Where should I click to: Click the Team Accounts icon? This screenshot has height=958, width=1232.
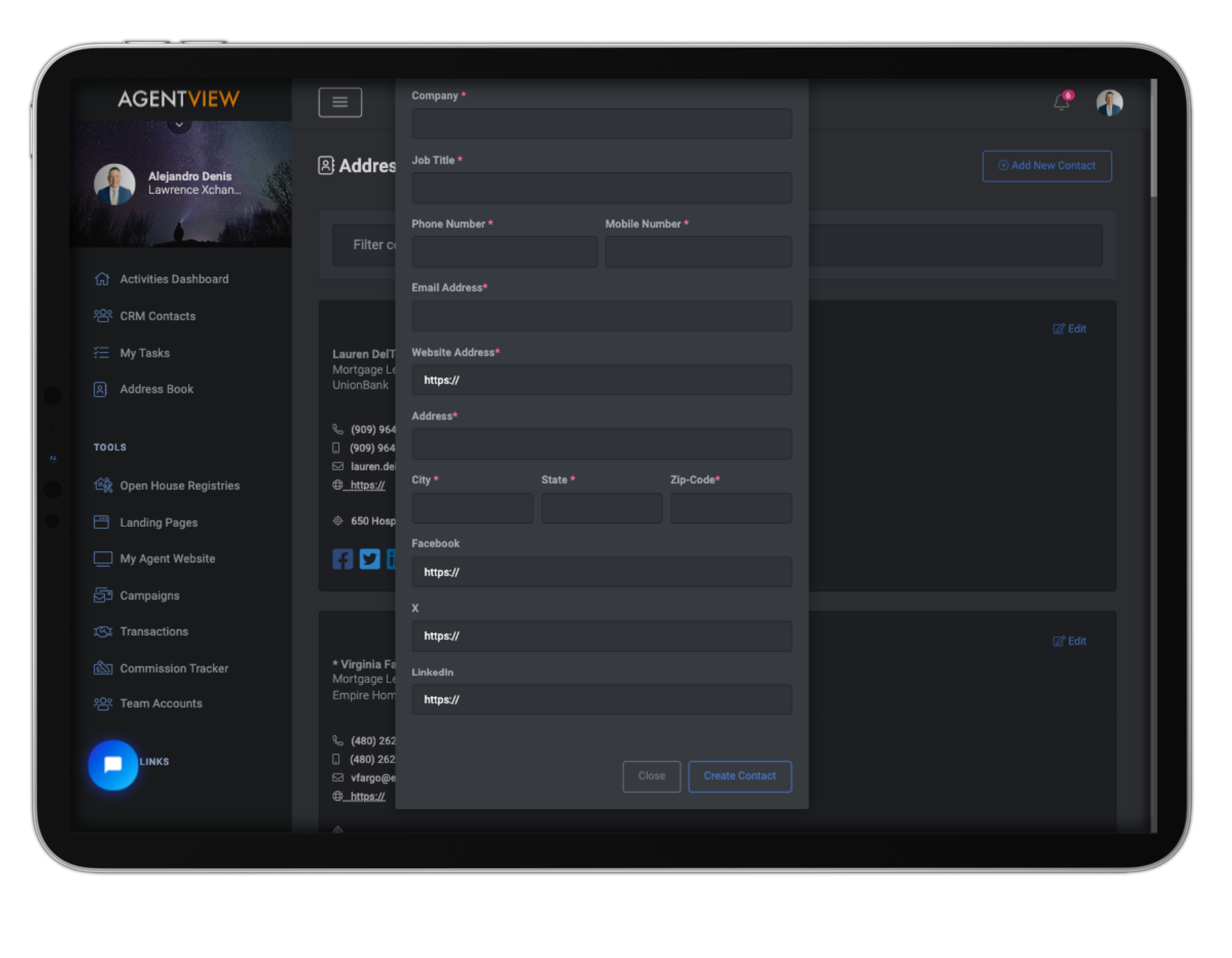(103, 703)
